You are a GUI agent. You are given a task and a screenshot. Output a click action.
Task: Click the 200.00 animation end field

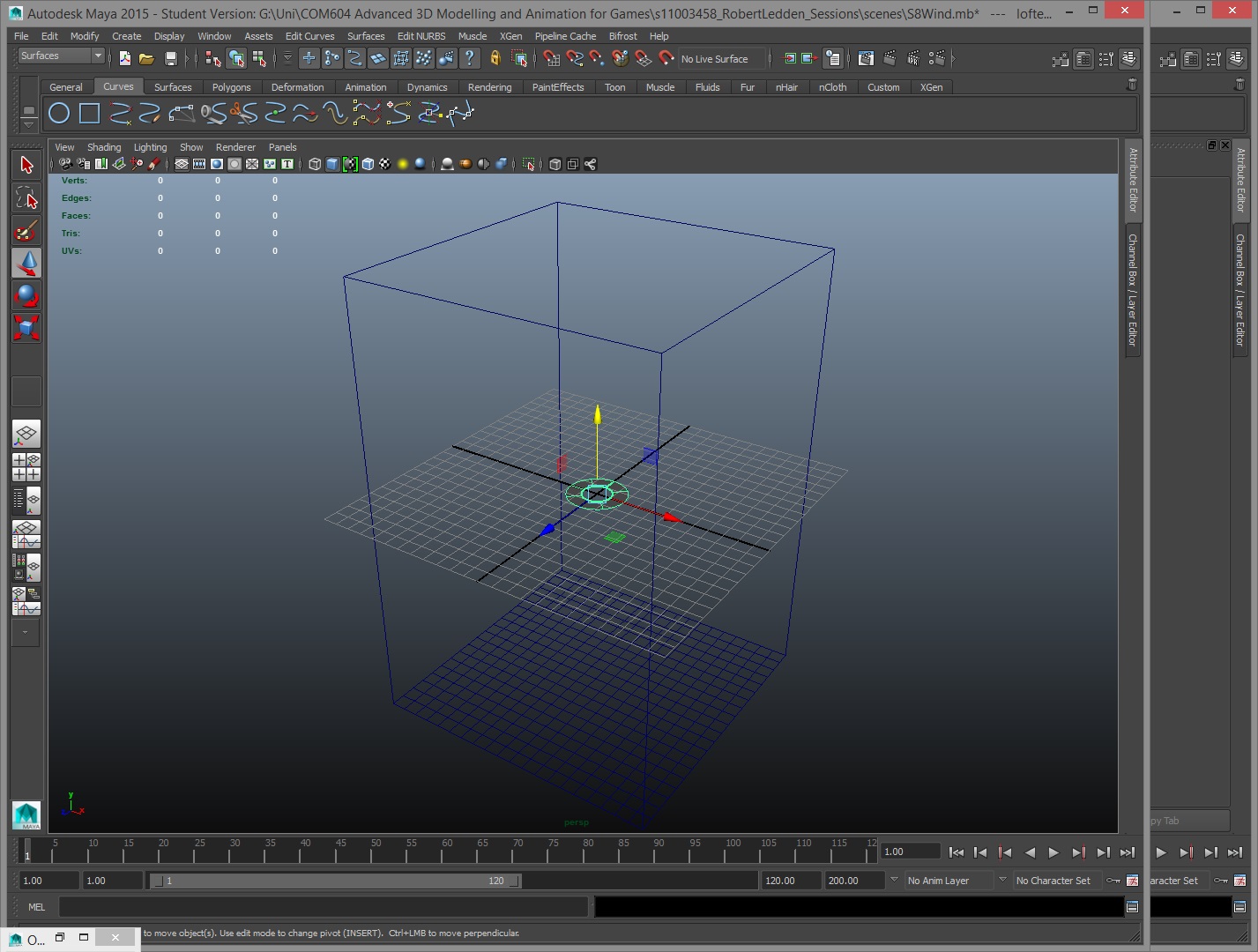(x=853, y=881)
